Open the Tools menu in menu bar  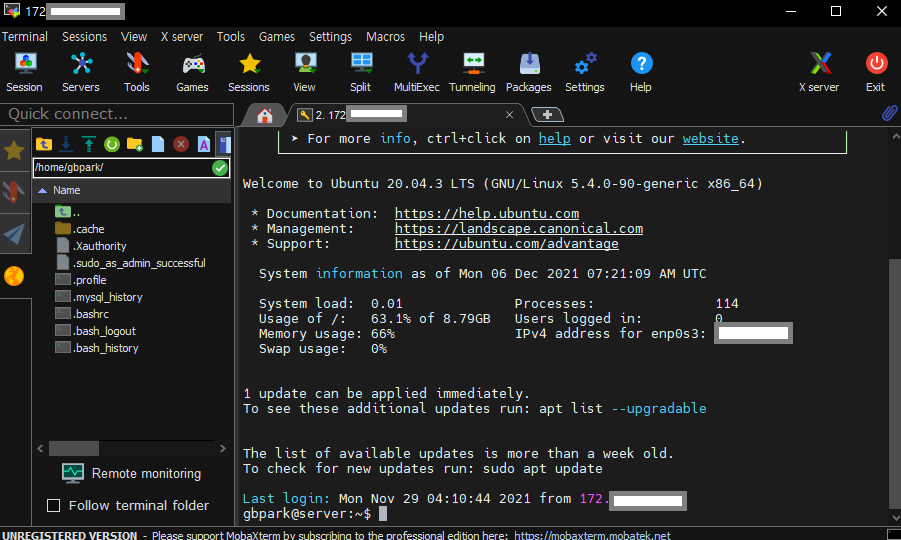point(231,37)
